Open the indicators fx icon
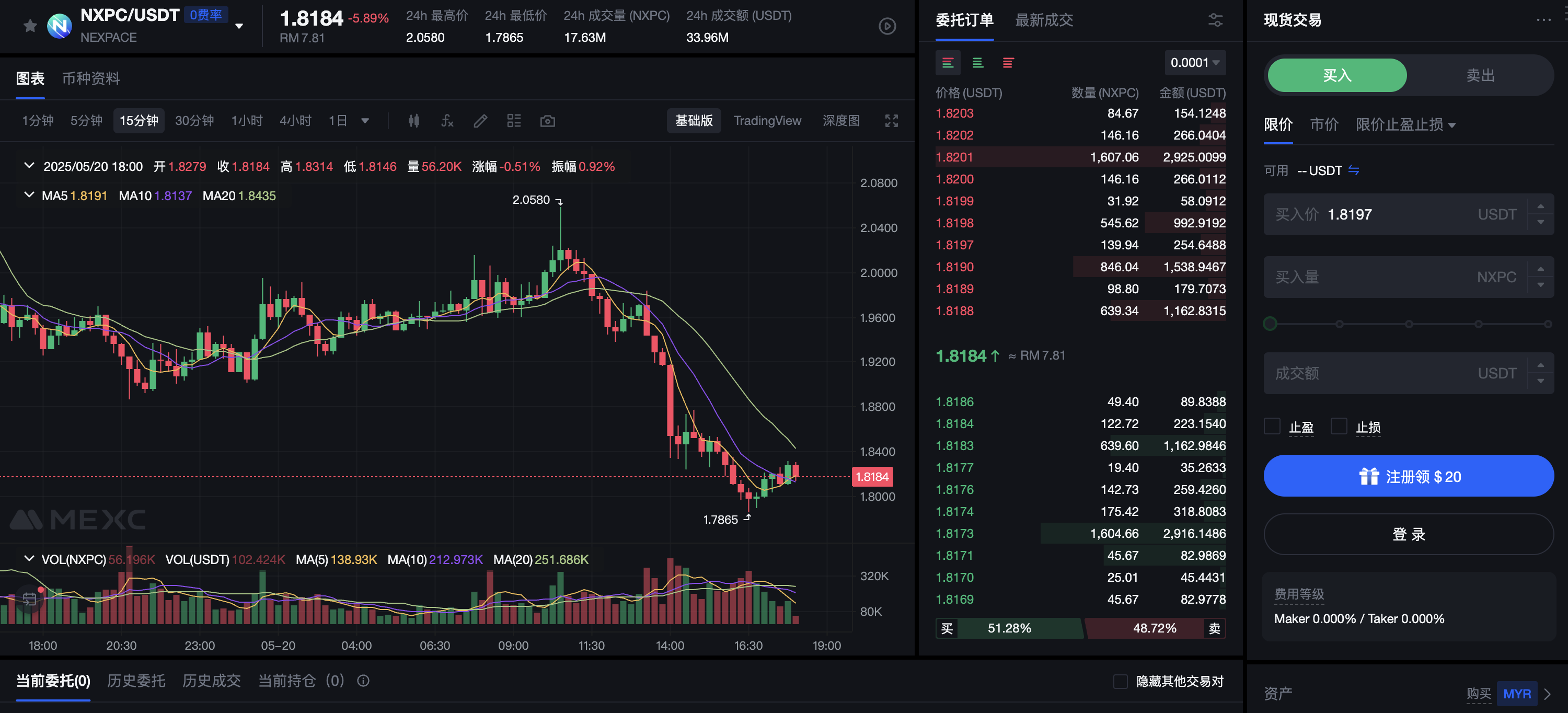The height and width of the screenshot is (713, 1568). (447, 121)
